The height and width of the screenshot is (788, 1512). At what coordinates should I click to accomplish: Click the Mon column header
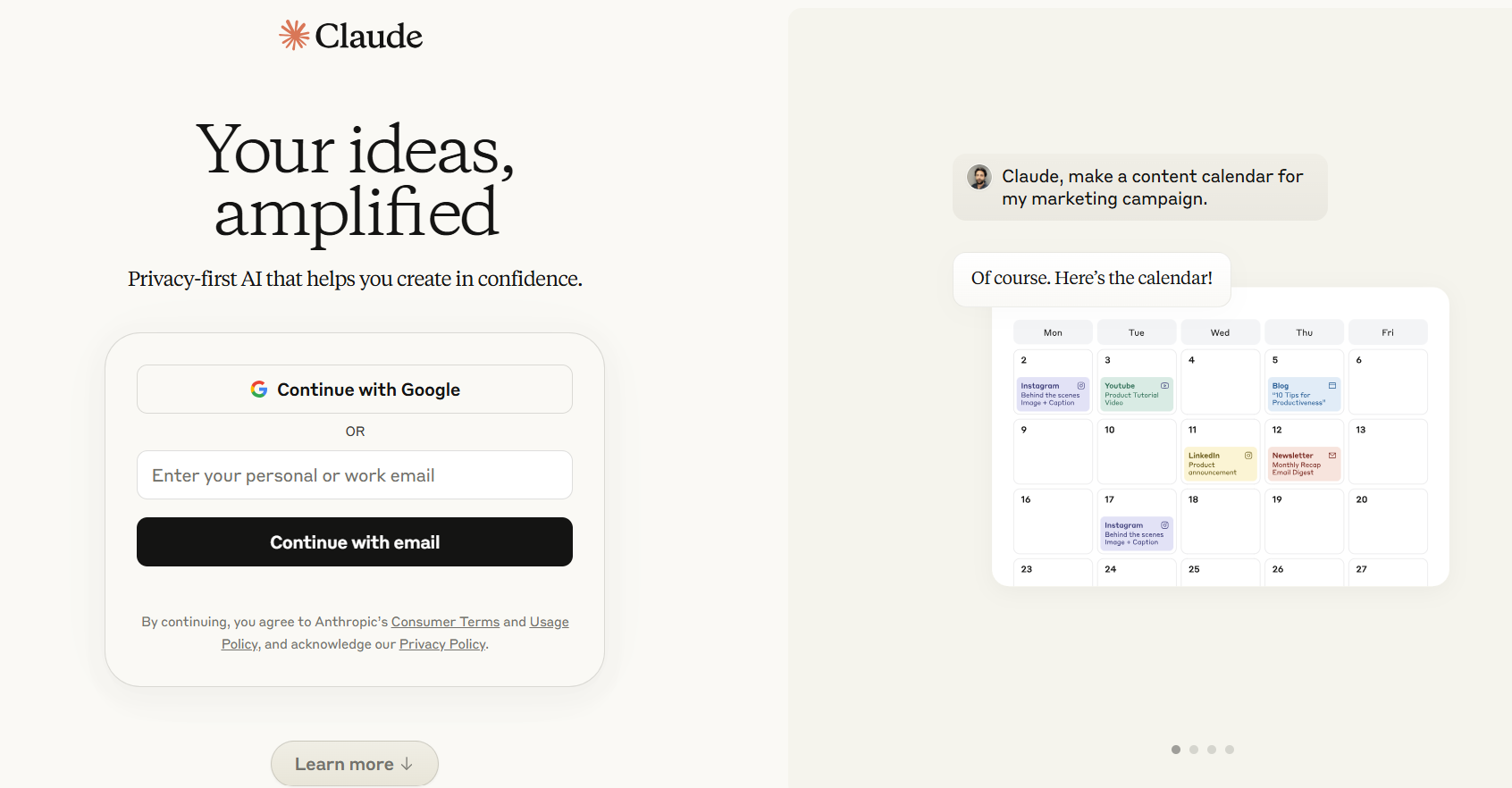coord(1053,332)
